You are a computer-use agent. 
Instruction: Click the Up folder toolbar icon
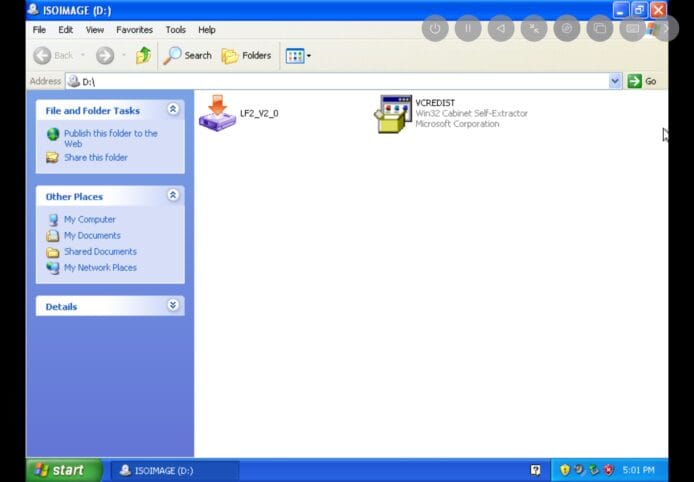click(143, 56)
